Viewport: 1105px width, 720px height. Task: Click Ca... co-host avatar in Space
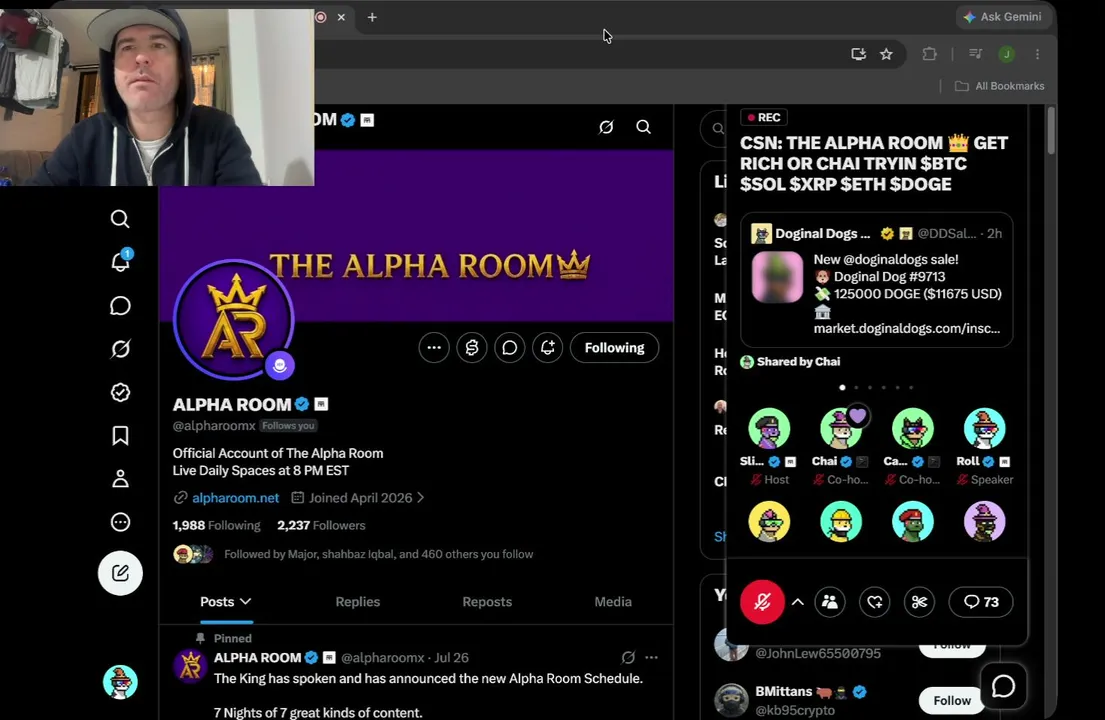coord(913,428)
